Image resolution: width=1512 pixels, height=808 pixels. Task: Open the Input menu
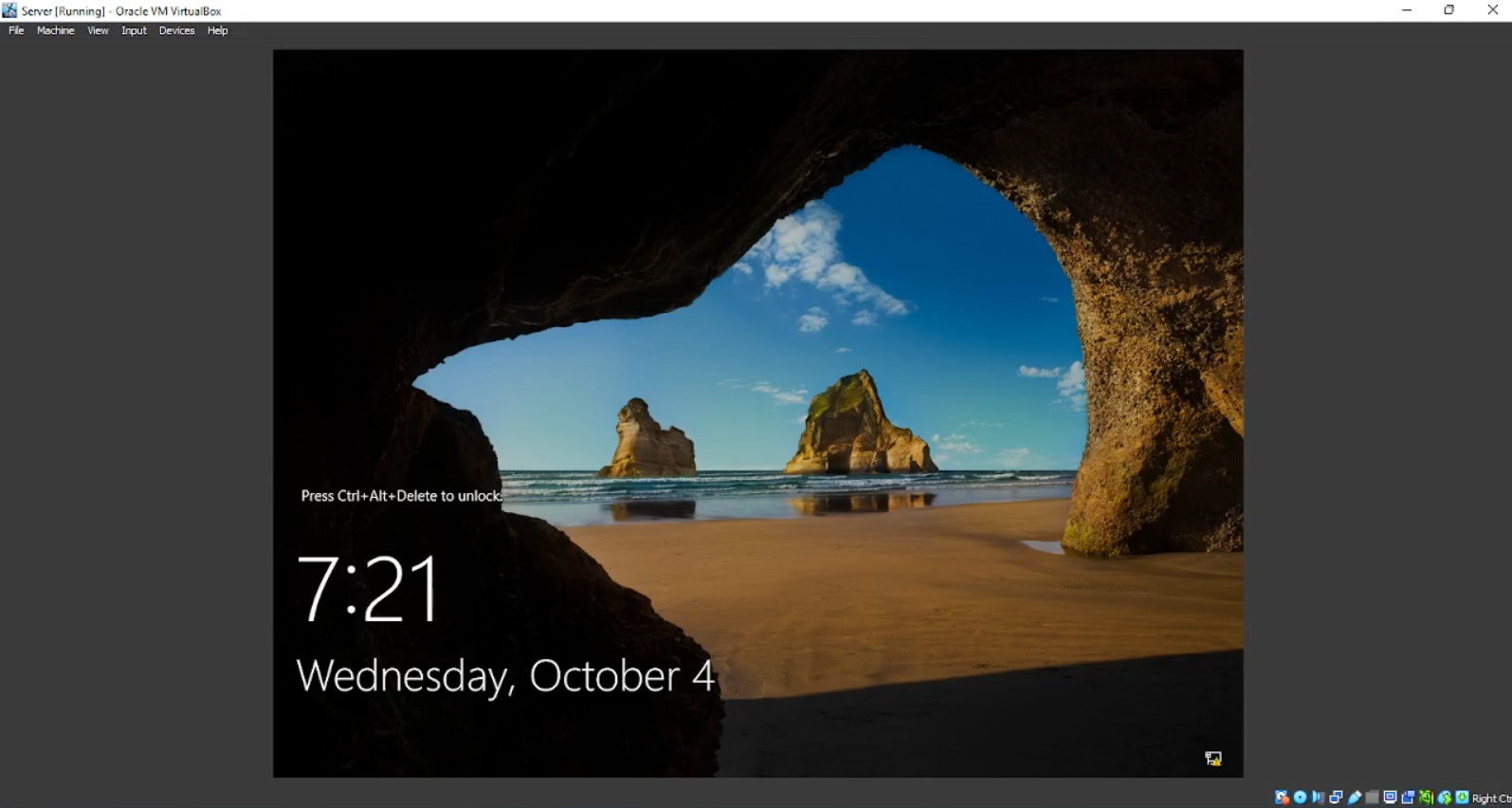click(x=134, y=30)
